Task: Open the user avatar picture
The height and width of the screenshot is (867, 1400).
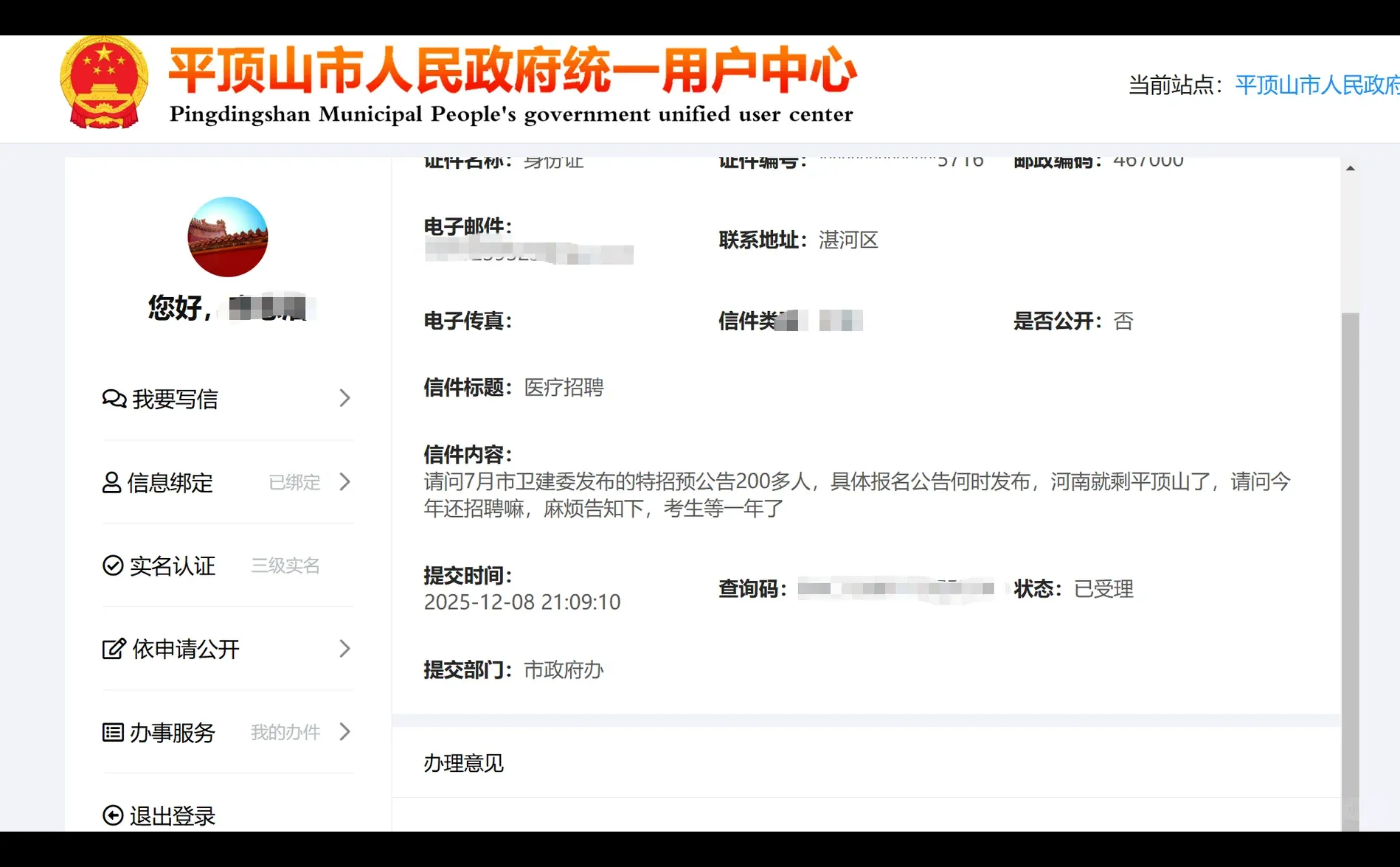Action: 227,237
